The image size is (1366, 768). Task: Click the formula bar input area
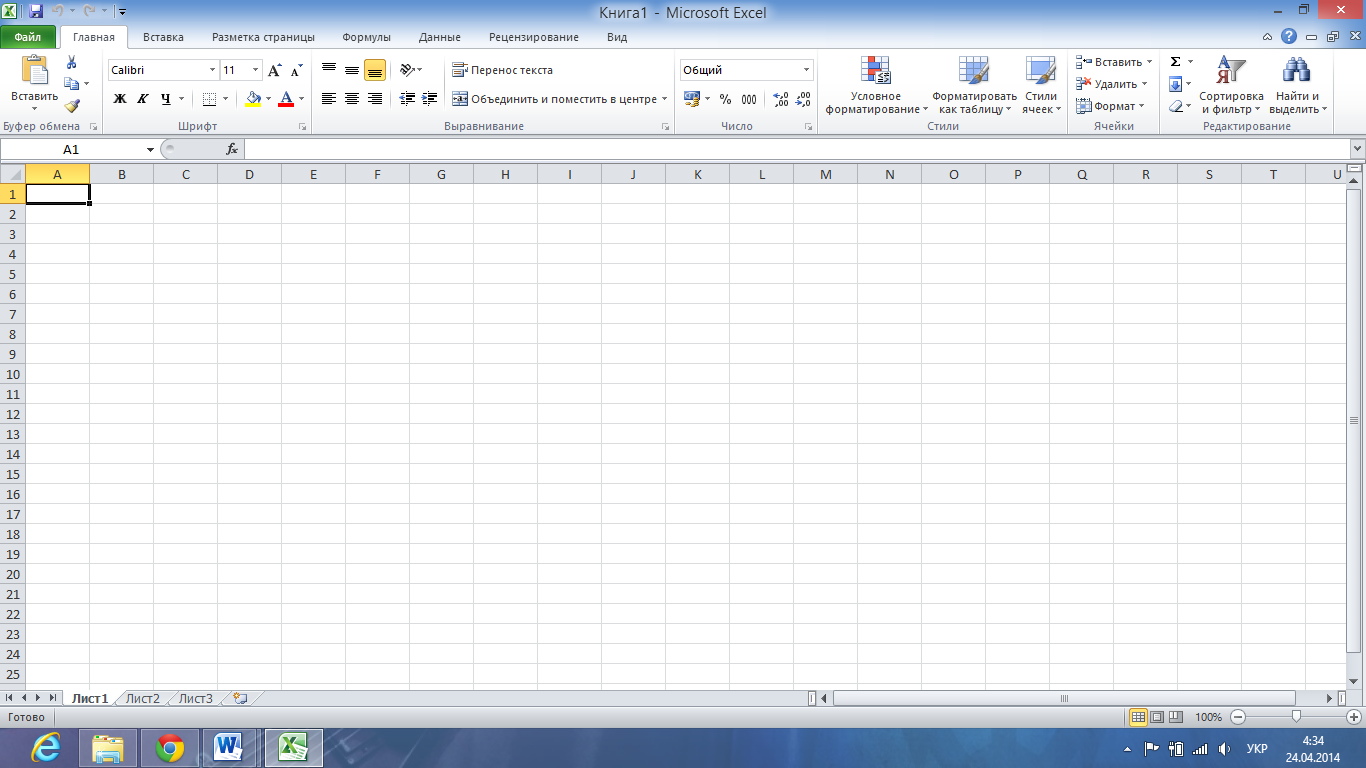796,149
